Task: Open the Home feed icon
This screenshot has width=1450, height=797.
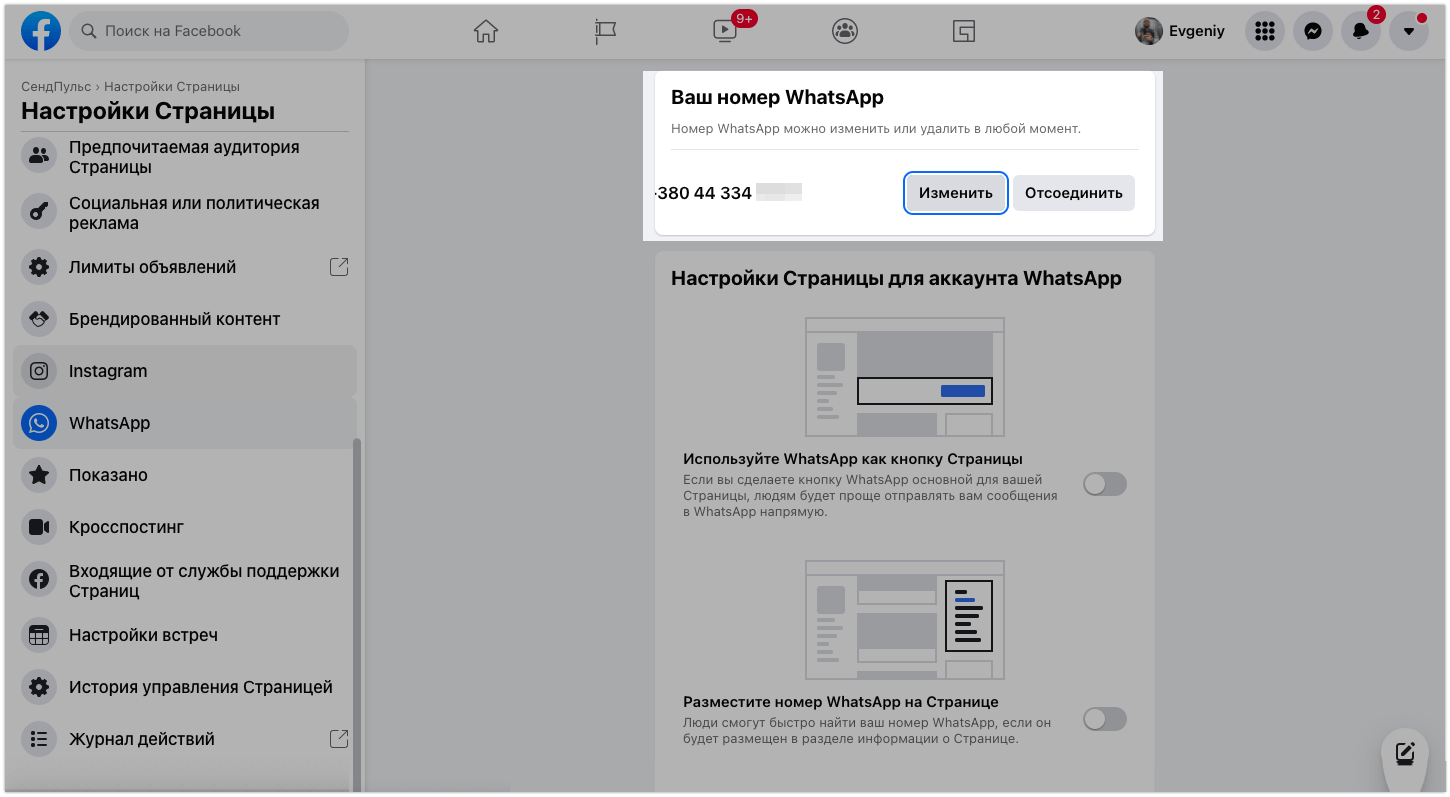Action: (x=485, y=31)
